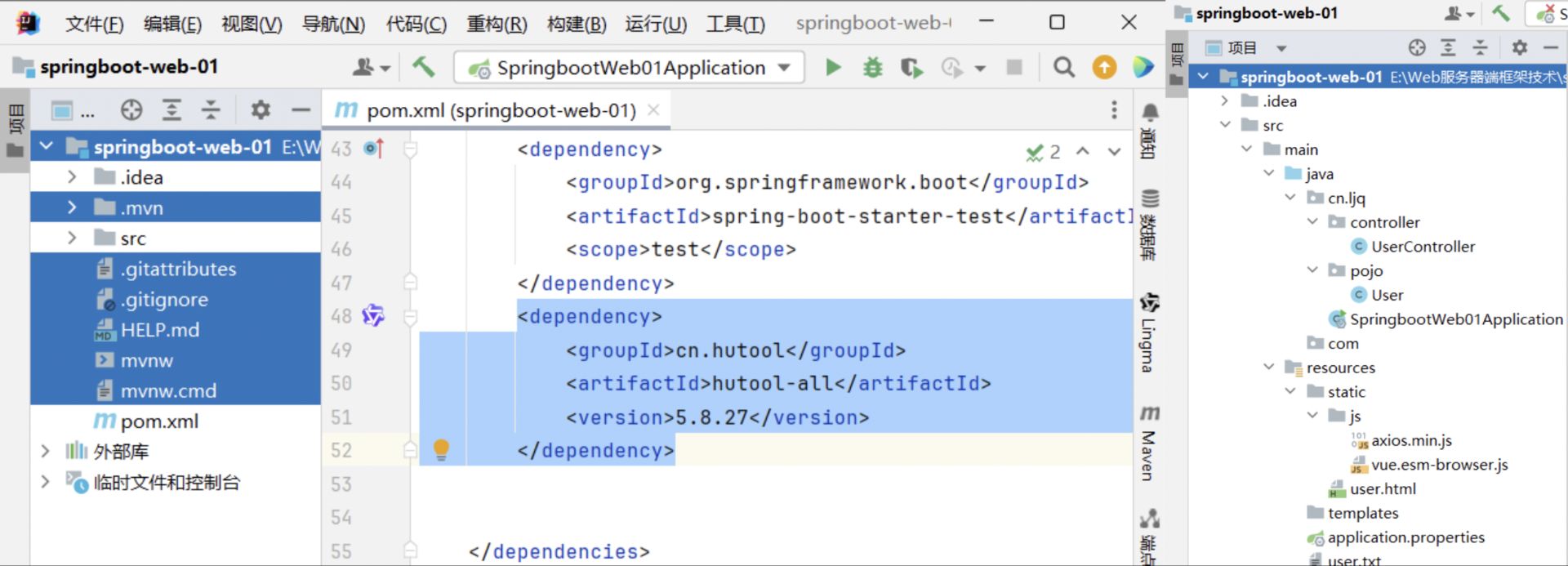
Task: Open the 视图(V) menu
Action: (252, 24)
